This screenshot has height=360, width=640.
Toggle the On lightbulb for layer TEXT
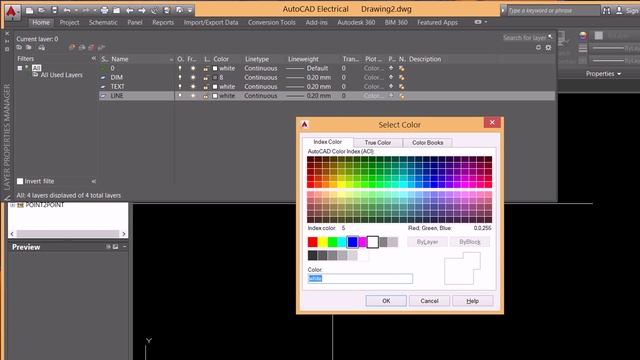180,87
